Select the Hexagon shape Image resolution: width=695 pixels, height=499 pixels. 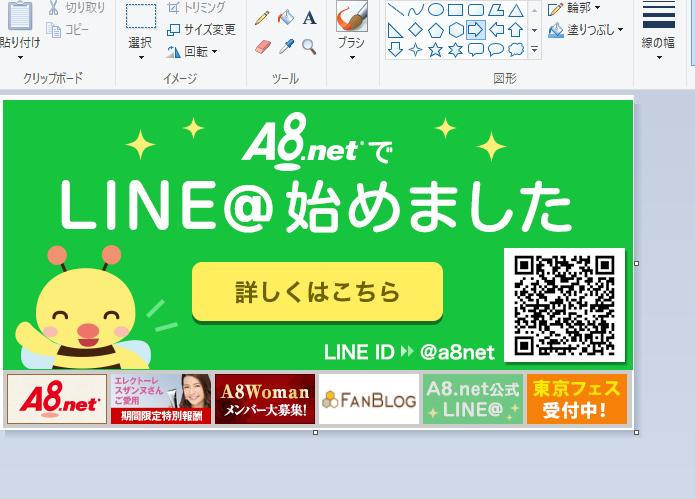point(455,30)
